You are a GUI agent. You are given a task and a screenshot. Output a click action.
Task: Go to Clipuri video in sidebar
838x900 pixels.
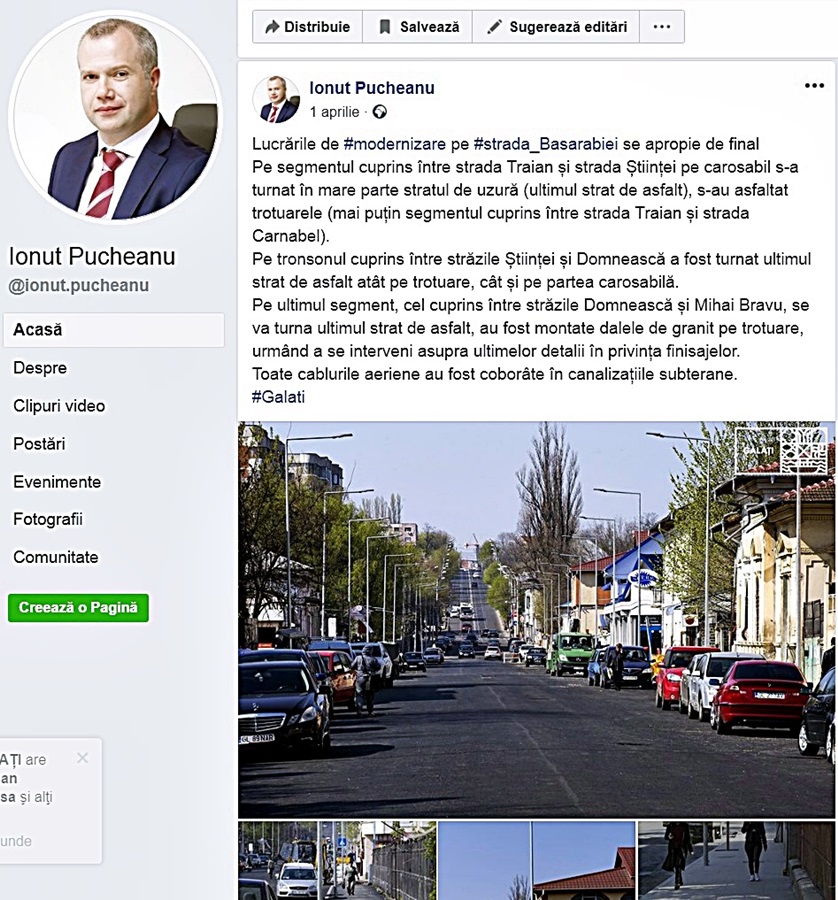[59, 406]
